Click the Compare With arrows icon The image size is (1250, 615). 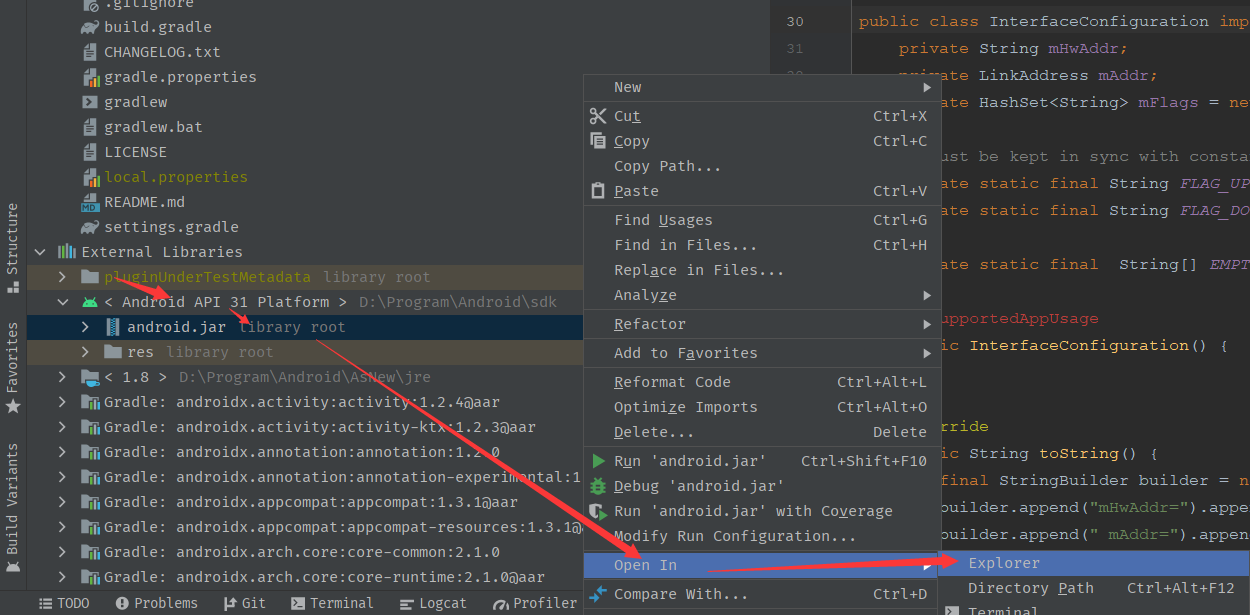598,594
